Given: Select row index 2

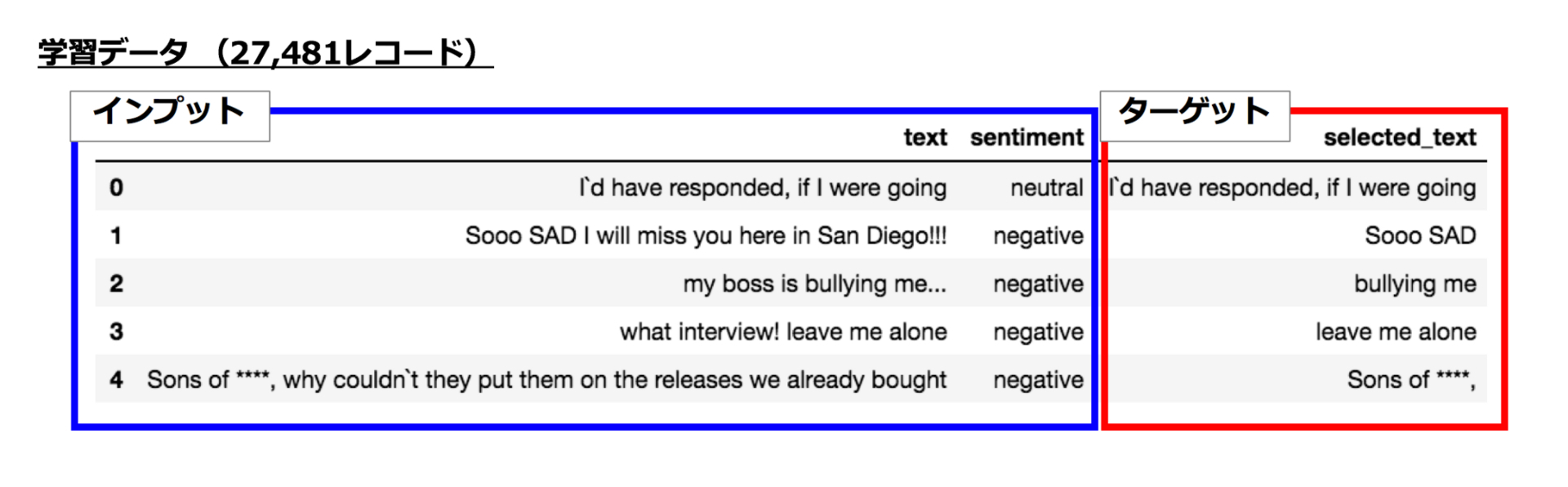Looking at the screenshot, I should (x=117, y=284).
